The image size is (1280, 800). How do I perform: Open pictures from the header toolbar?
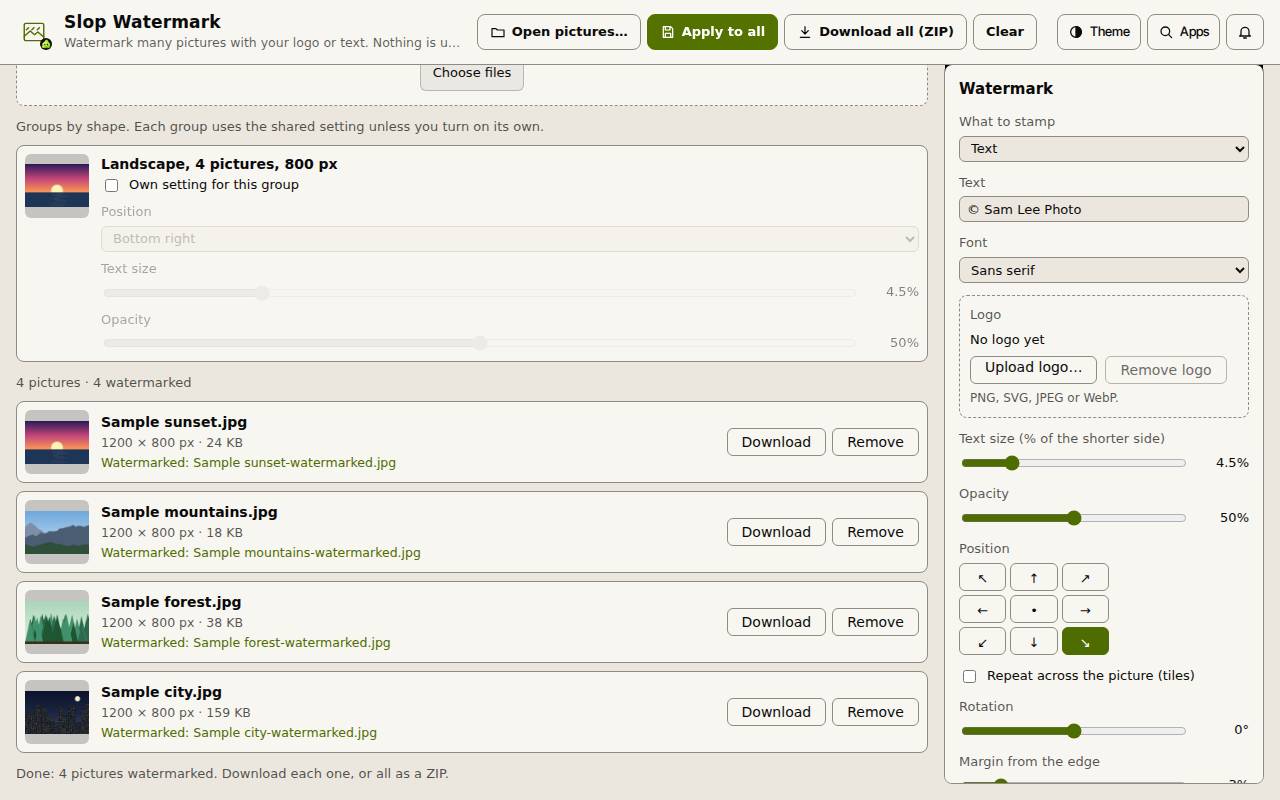[559, 32]
